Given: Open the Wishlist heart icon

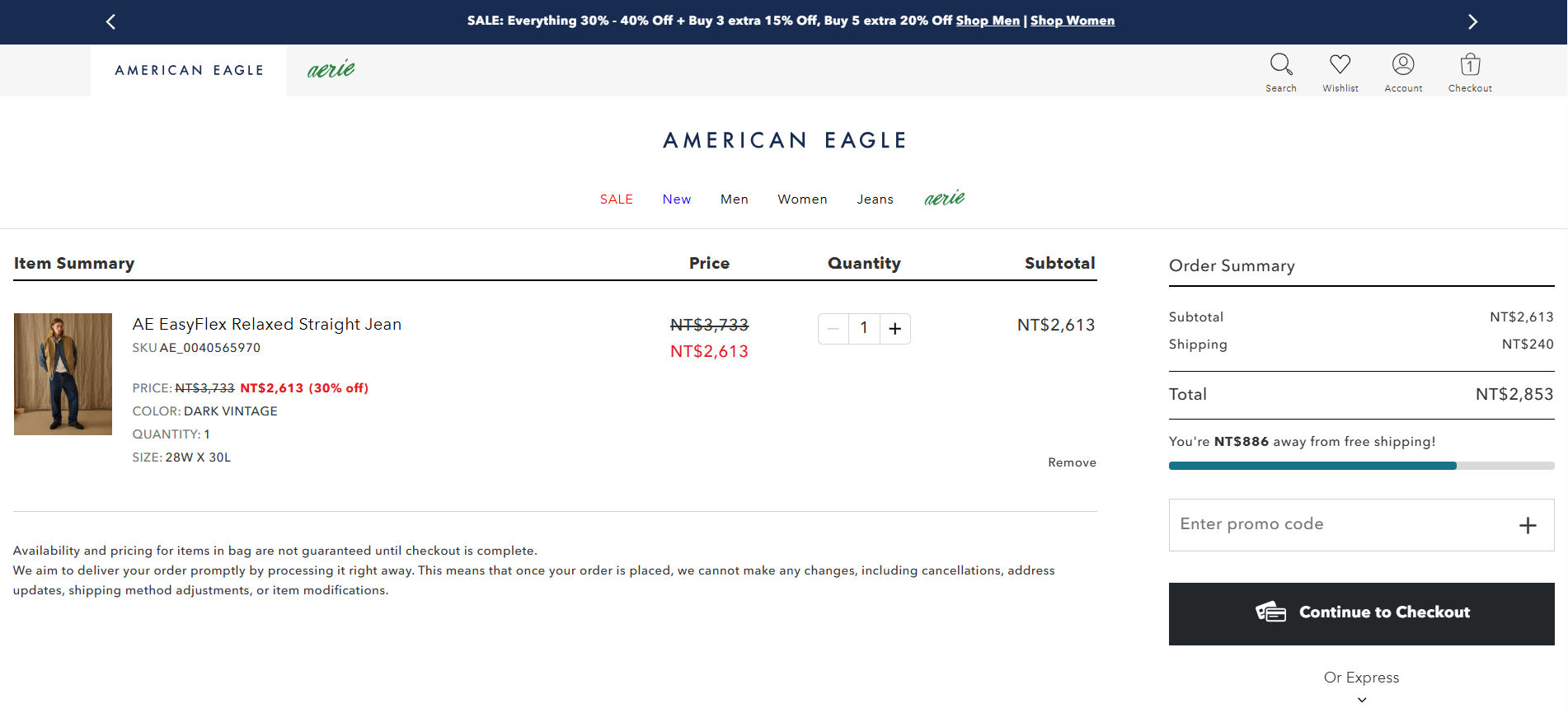Looking at the screenshot, I should (1340, 65).
